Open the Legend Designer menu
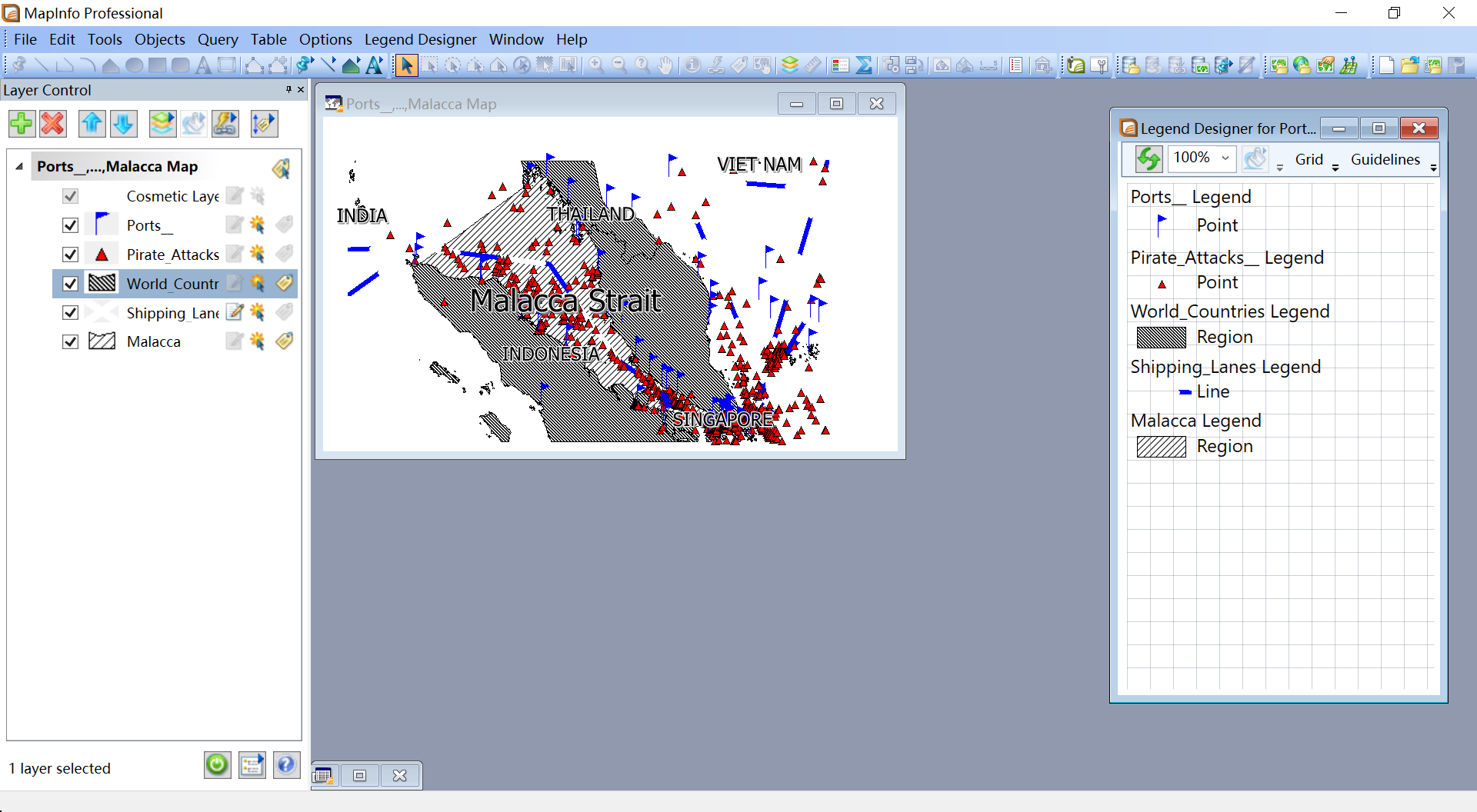 pyautogui.click(x=421, y=39)
